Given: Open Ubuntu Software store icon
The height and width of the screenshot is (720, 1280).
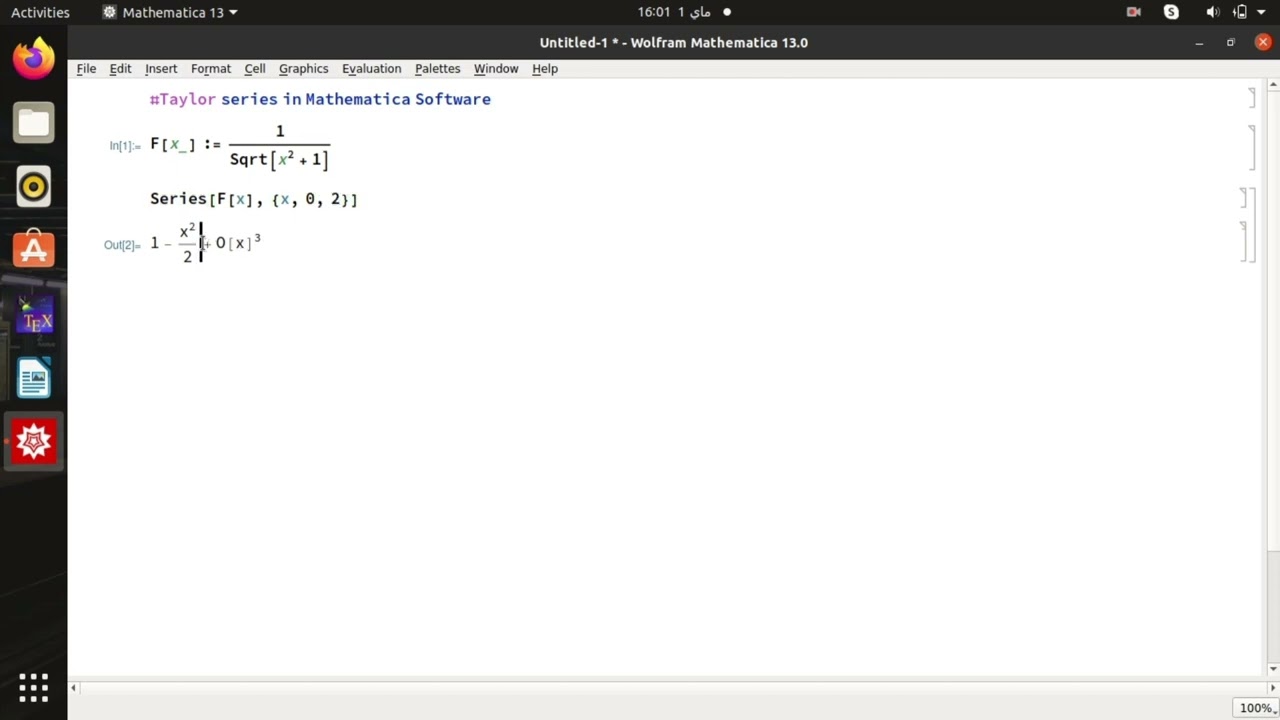Looking at the screenshot, I should coord(33,250).
